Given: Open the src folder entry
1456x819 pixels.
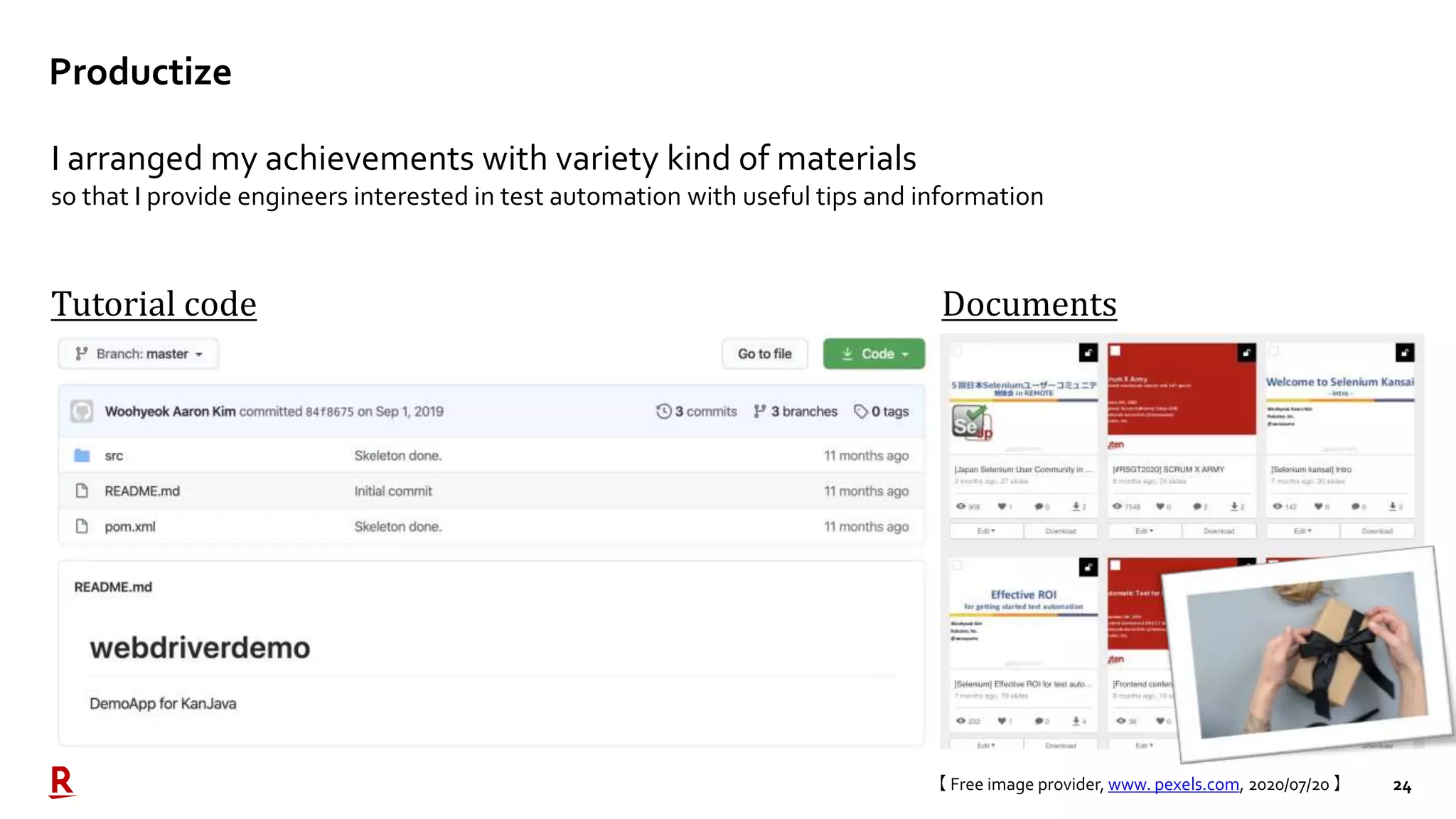Looking at the screenshot, I should click(x=114, y=456).
